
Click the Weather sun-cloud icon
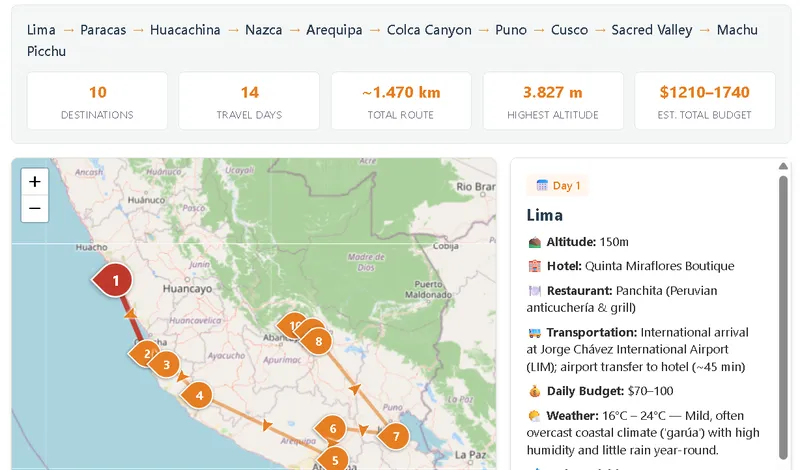534,416
